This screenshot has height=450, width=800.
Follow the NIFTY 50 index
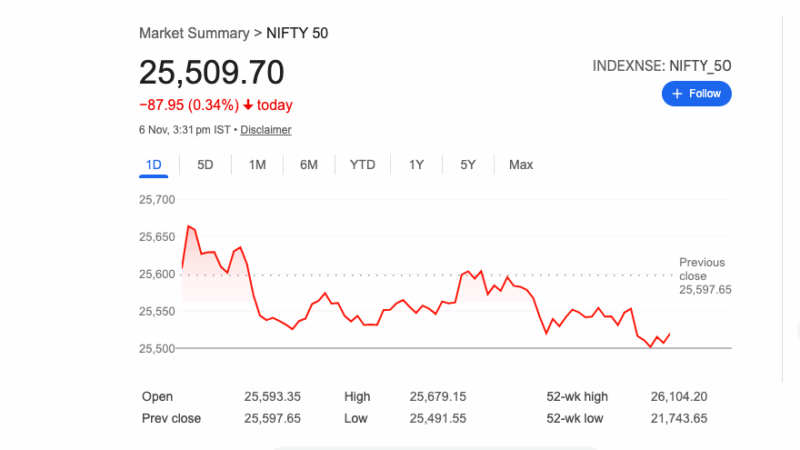pyautogui.click(x=697, y=94)
